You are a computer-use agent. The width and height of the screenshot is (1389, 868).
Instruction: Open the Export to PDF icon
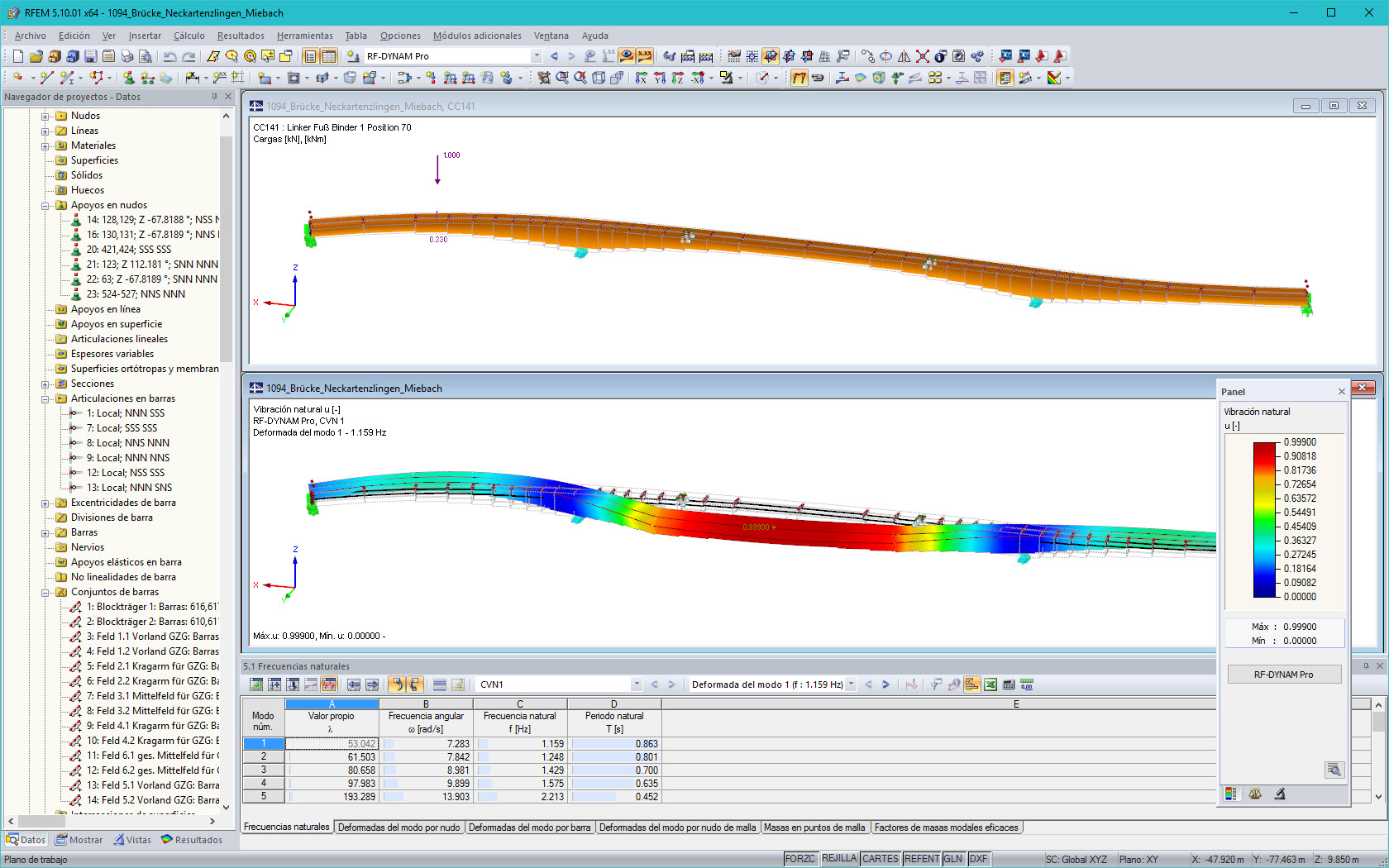(x=1059, y=55)
